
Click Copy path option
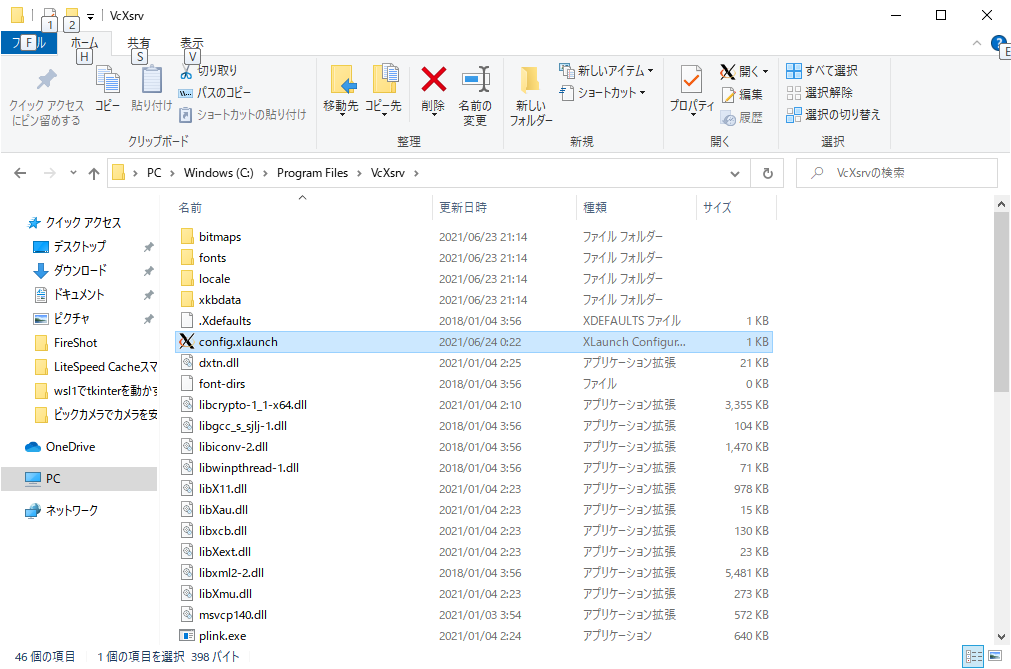click(x=215, y=93)
